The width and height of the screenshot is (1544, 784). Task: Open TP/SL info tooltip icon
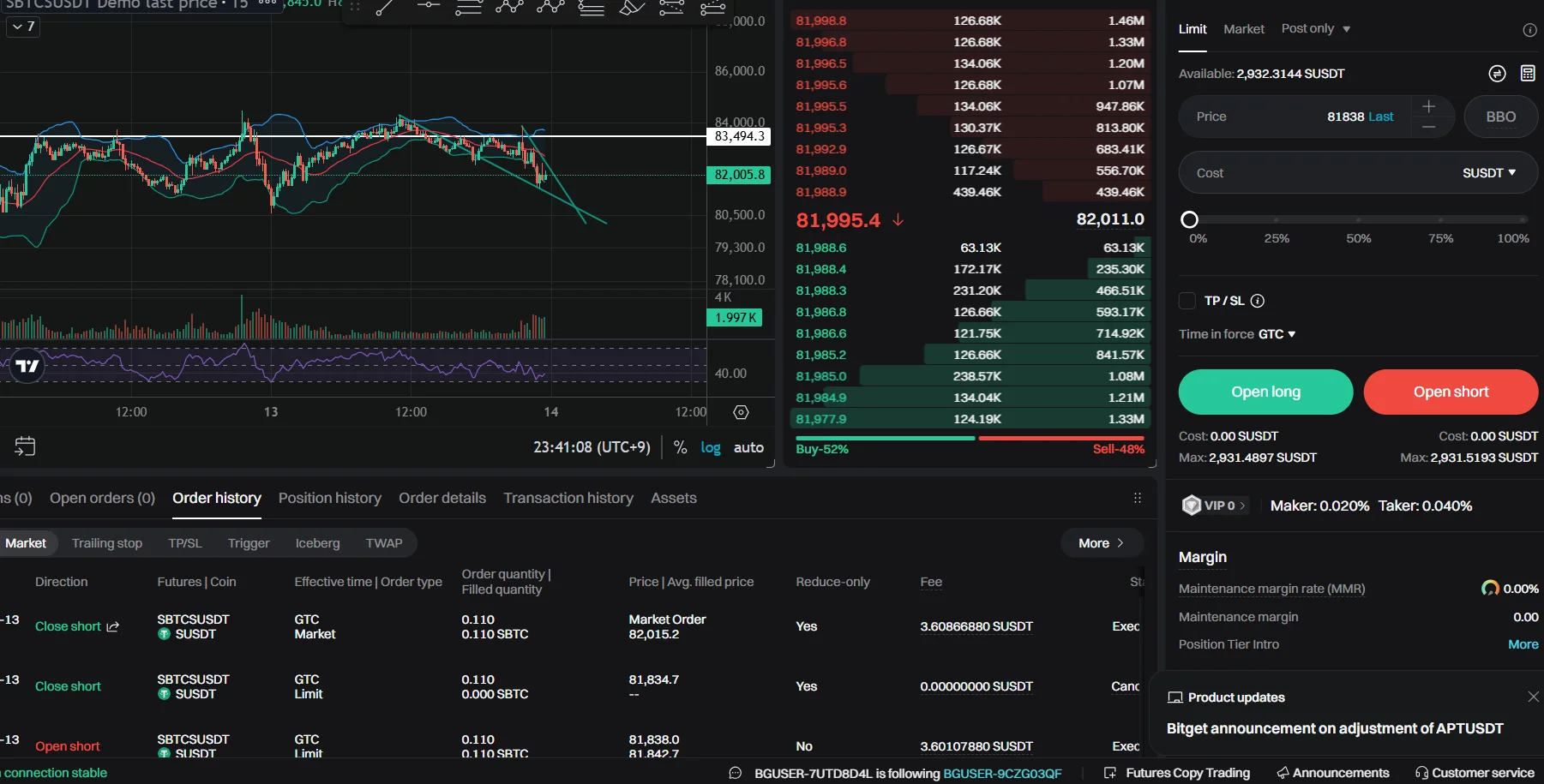1258,301
